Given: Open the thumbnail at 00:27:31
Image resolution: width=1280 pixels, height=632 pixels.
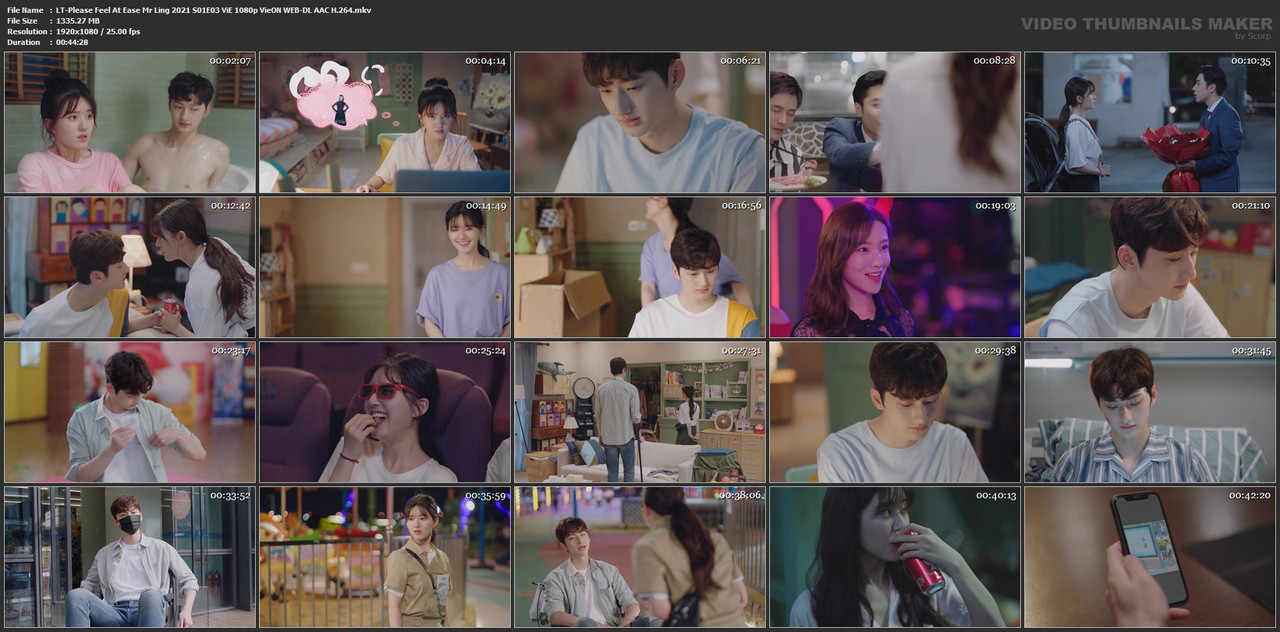Looking at the screenshot, I should (640, 412).
